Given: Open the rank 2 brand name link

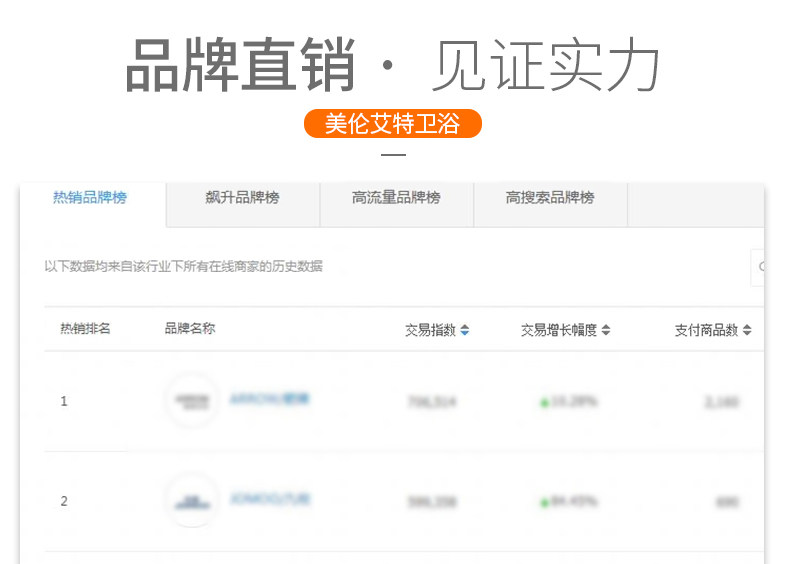Looking at the screenshot, I should coord(271,499).
